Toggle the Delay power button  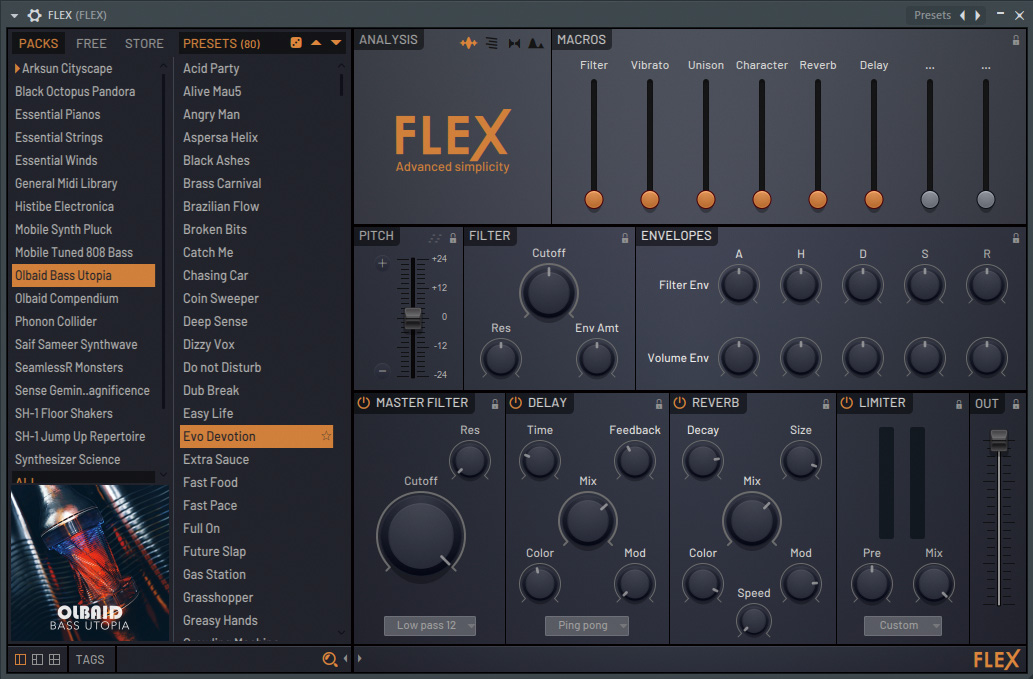(x=516, y=402)
